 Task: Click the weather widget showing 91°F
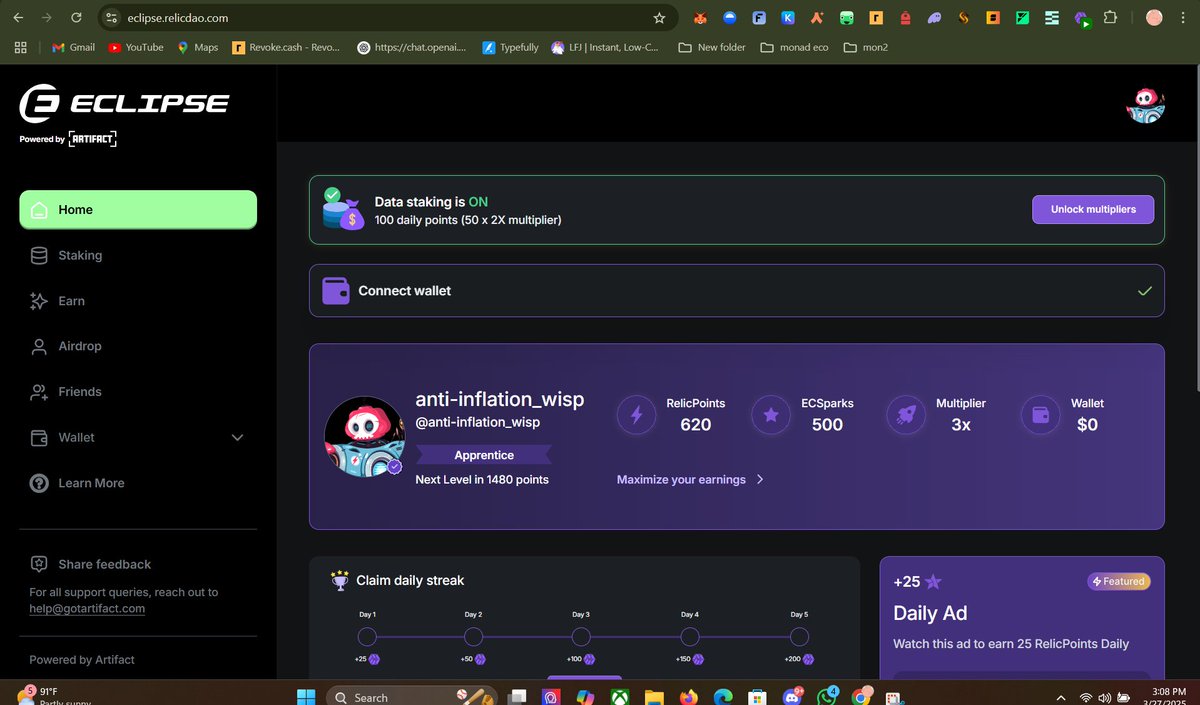click(x=54, y=696)
